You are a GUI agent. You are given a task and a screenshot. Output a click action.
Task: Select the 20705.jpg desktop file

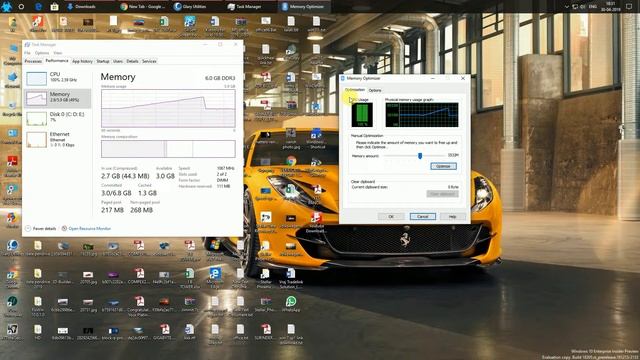click(x=88, y=276)
